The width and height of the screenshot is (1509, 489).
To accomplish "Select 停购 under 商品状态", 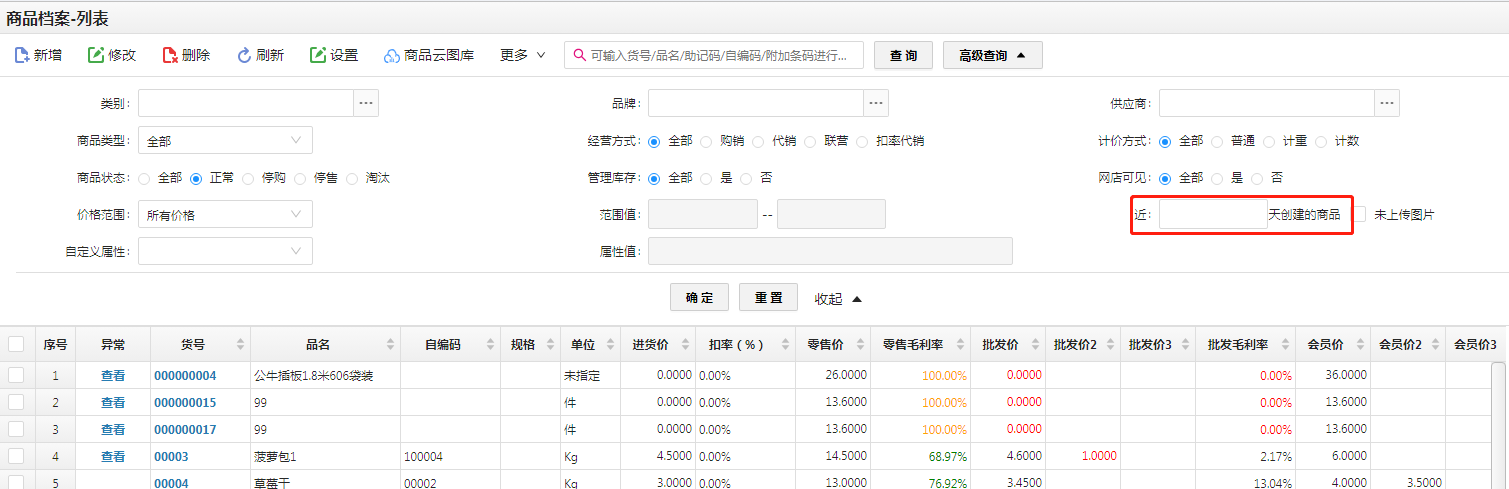I will 248,178.
